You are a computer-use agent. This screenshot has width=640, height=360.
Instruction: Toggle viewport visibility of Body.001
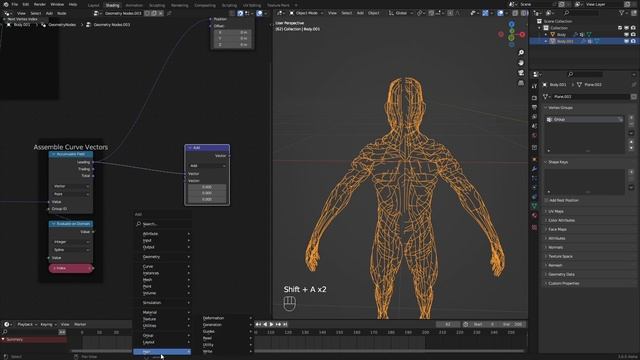[x=627, y=41]
